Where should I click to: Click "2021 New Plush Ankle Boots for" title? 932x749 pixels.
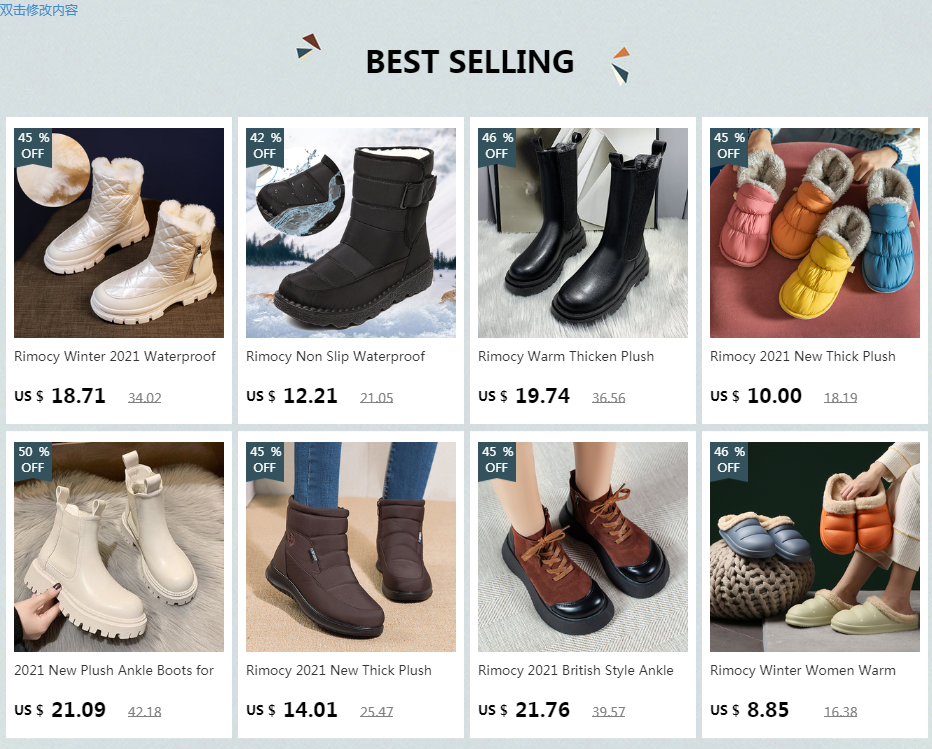(114, 670)
